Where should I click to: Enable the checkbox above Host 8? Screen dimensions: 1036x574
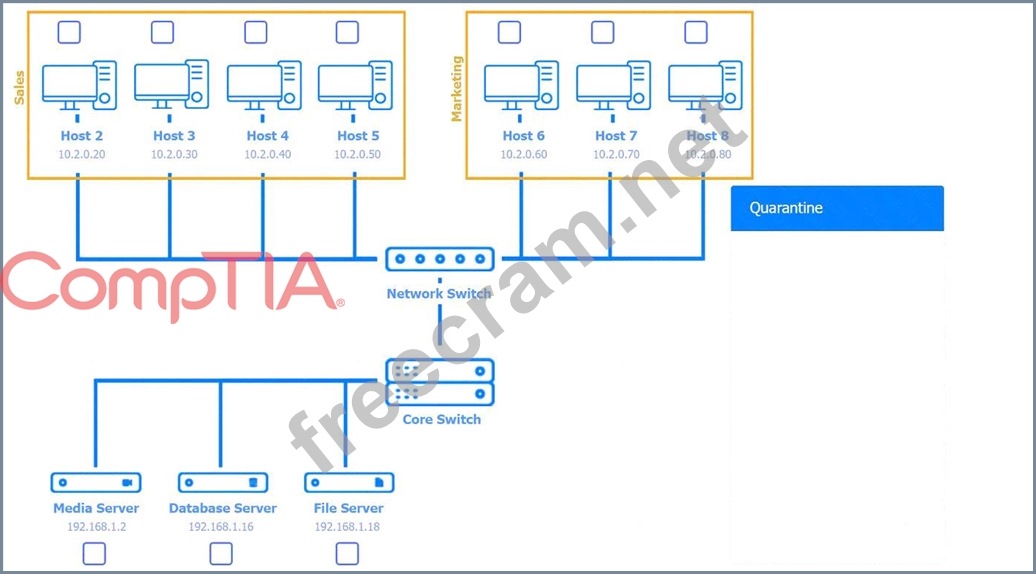(x=696, y=32)
